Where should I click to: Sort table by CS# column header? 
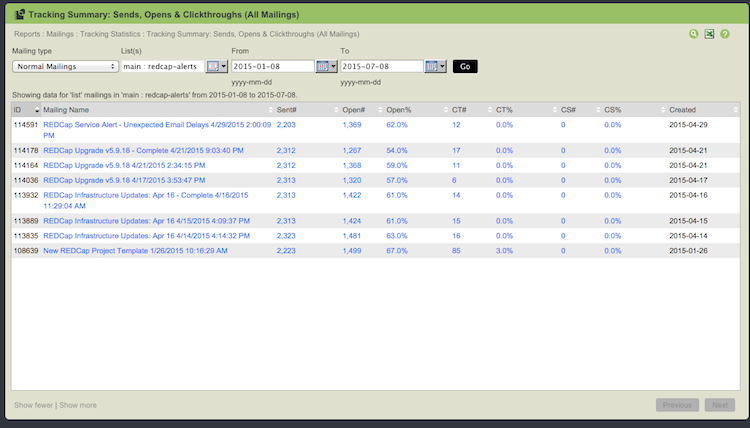[x=581, y=110]
